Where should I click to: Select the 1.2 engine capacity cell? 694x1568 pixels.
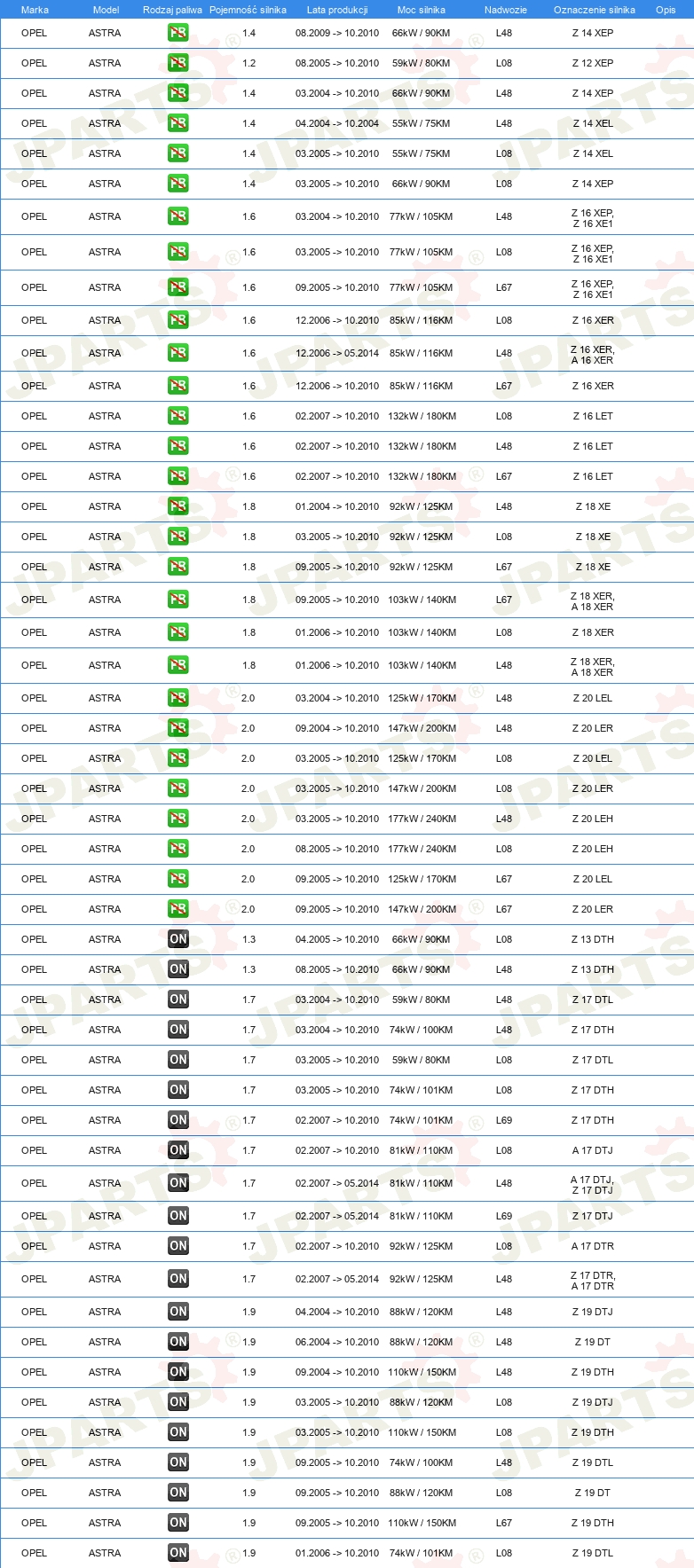pyautogui.click(x=248, y=63)
